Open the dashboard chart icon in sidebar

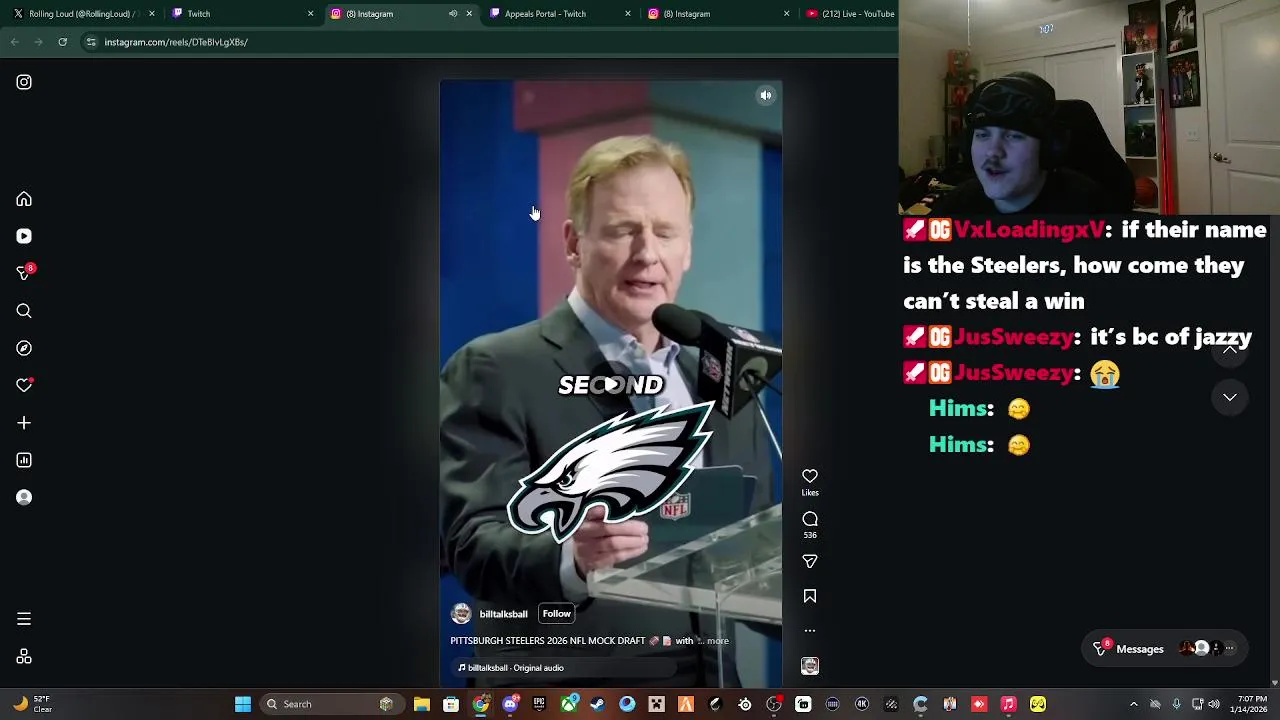pyautogui.click(x=24, y=460)
